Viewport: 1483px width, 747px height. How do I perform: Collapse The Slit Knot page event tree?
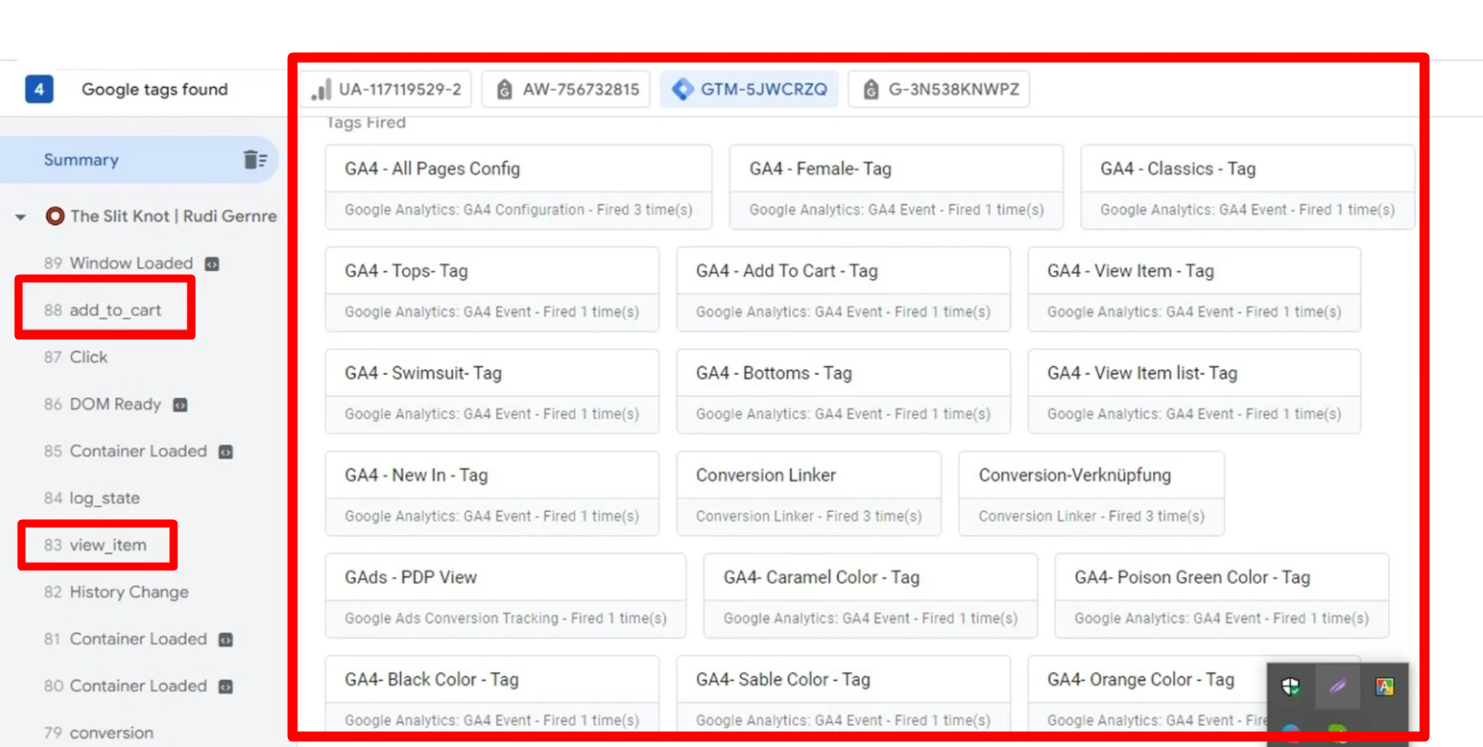coord(21,217)
